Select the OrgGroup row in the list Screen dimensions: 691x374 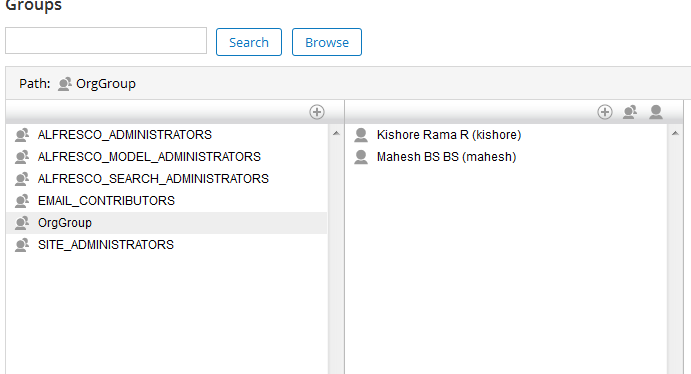pos(167,223)
